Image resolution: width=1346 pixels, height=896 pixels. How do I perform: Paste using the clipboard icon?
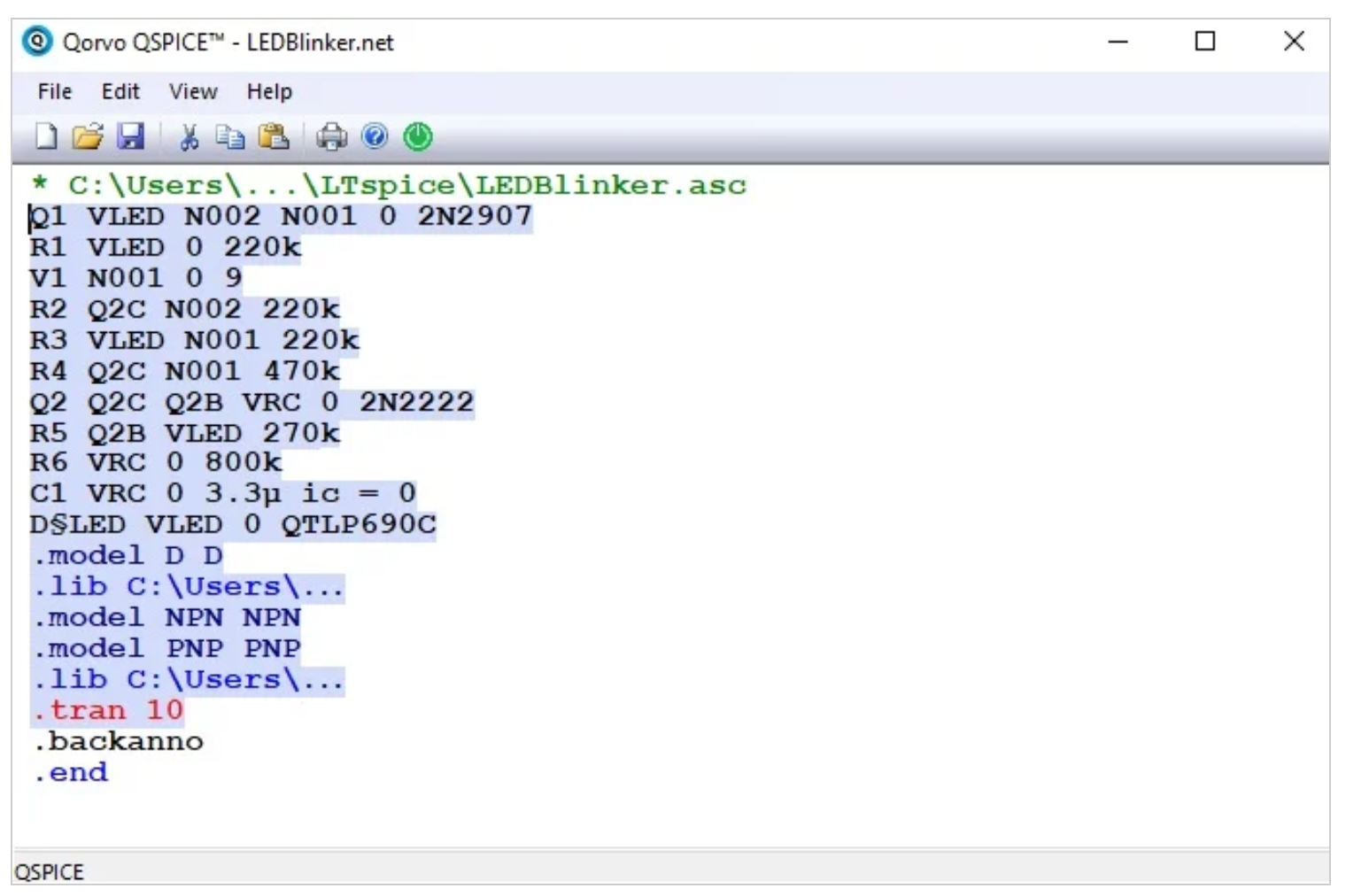(x=274, y=136)
